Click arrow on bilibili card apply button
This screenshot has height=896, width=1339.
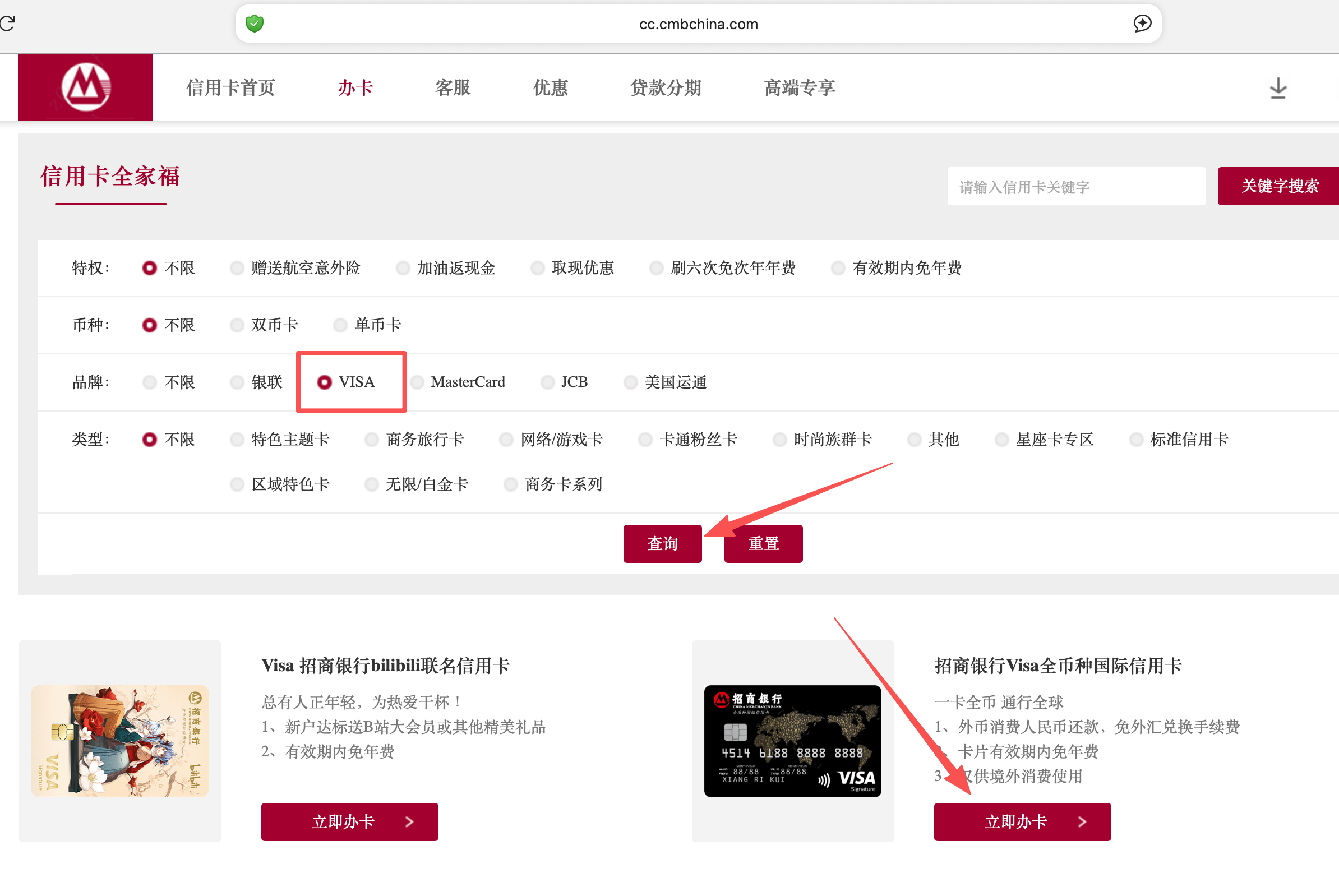point(409,822)
